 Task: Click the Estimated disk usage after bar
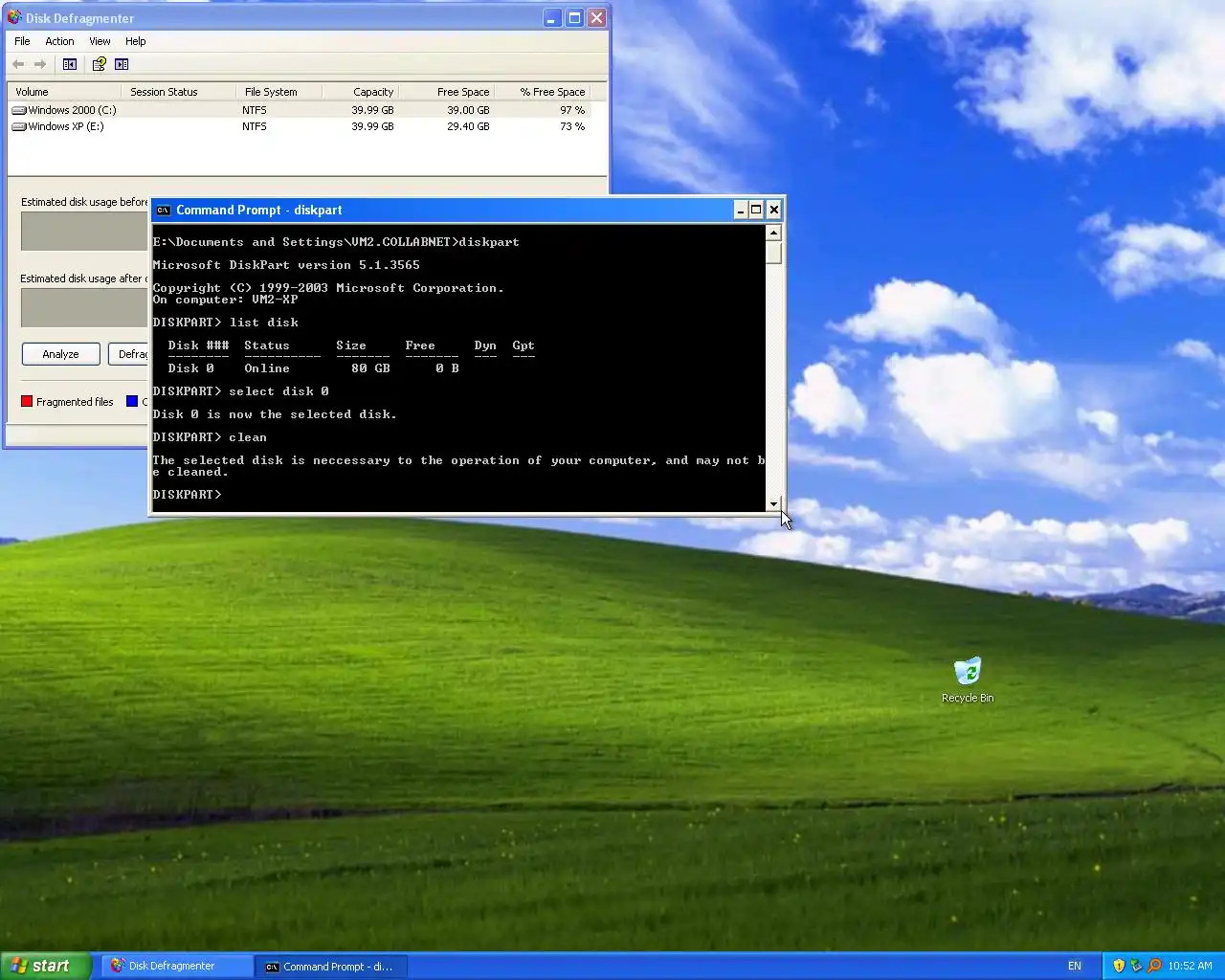click(84, 308)
